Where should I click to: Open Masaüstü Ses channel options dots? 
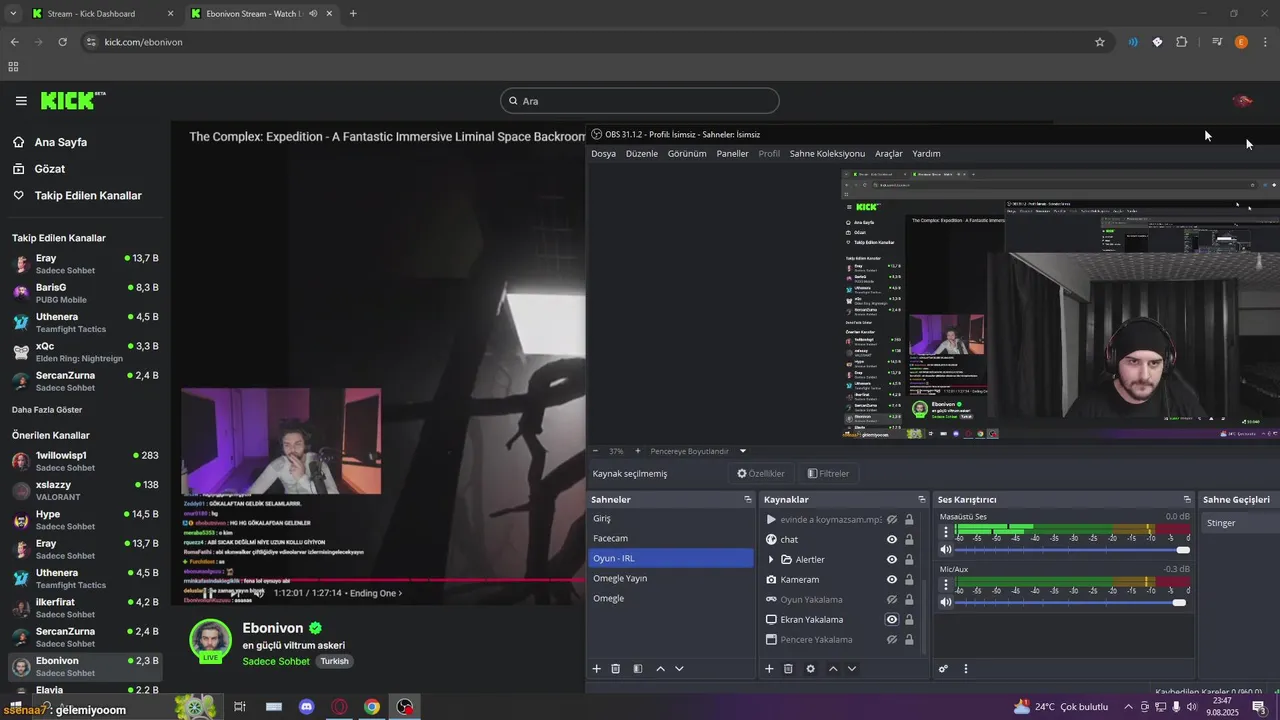pos(946,532)
